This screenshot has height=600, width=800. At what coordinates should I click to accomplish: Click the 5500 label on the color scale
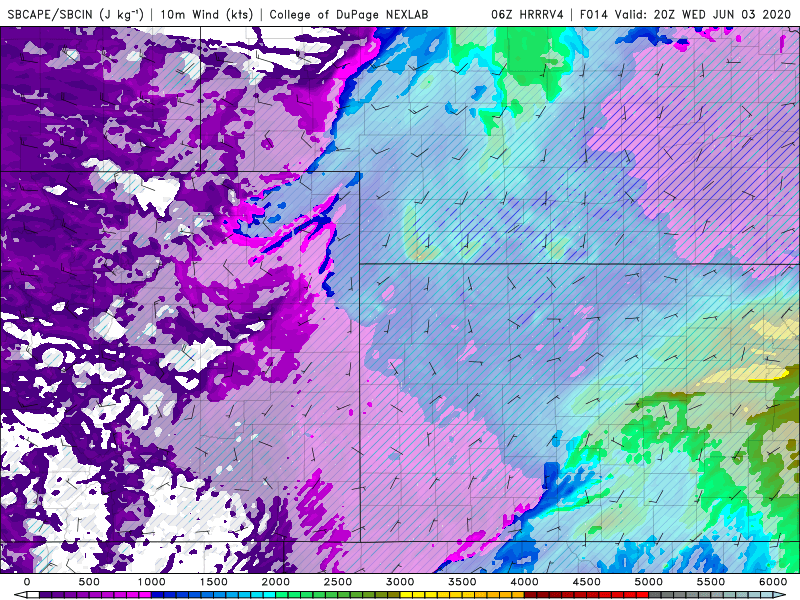[x=711, y=582]
